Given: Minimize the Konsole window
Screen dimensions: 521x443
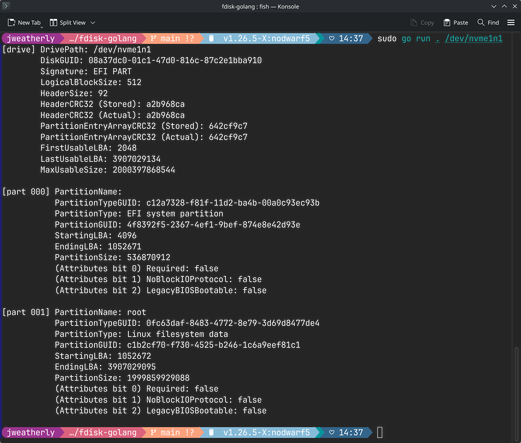Looking at the screenshot, I should 494,6.
